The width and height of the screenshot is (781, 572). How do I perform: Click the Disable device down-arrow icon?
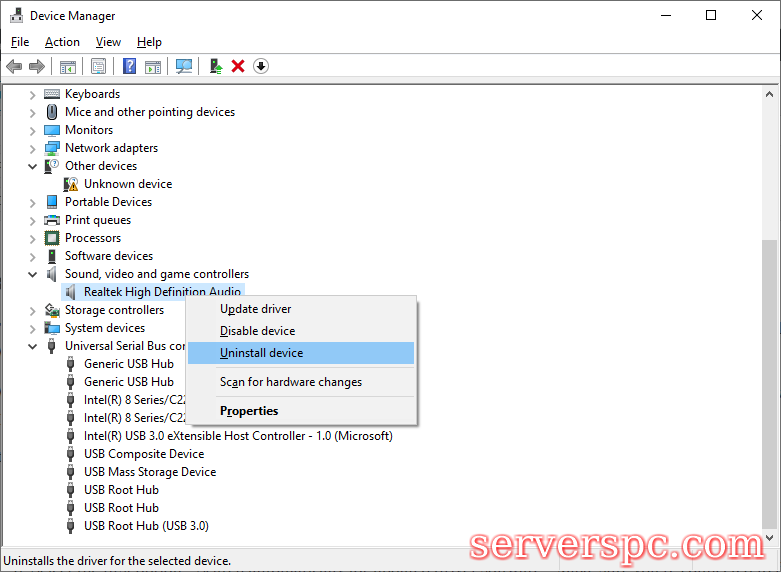click(x=261, y=66)
